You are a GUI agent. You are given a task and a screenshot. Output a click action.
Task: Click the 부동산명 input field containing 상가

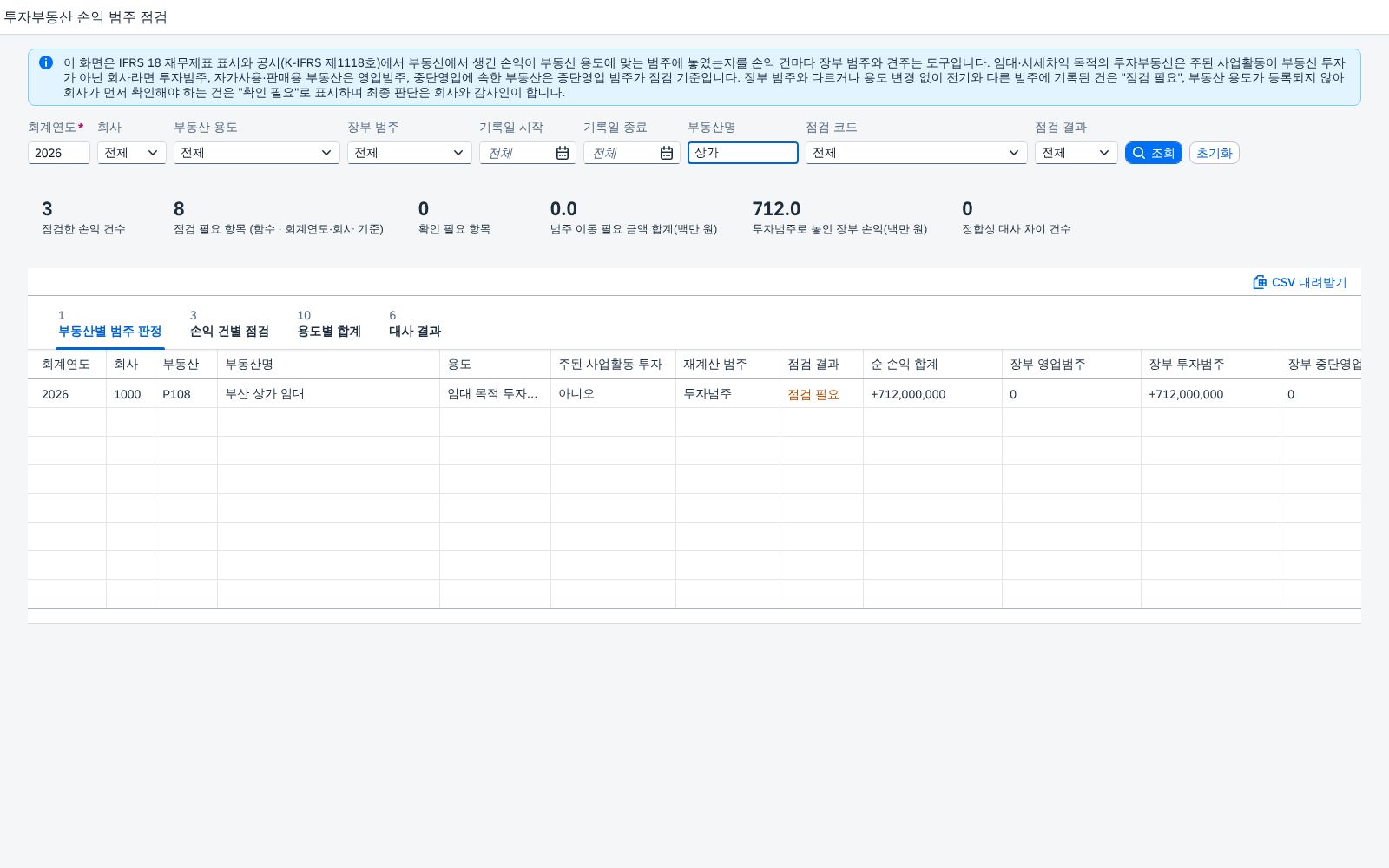pos(743,153)
